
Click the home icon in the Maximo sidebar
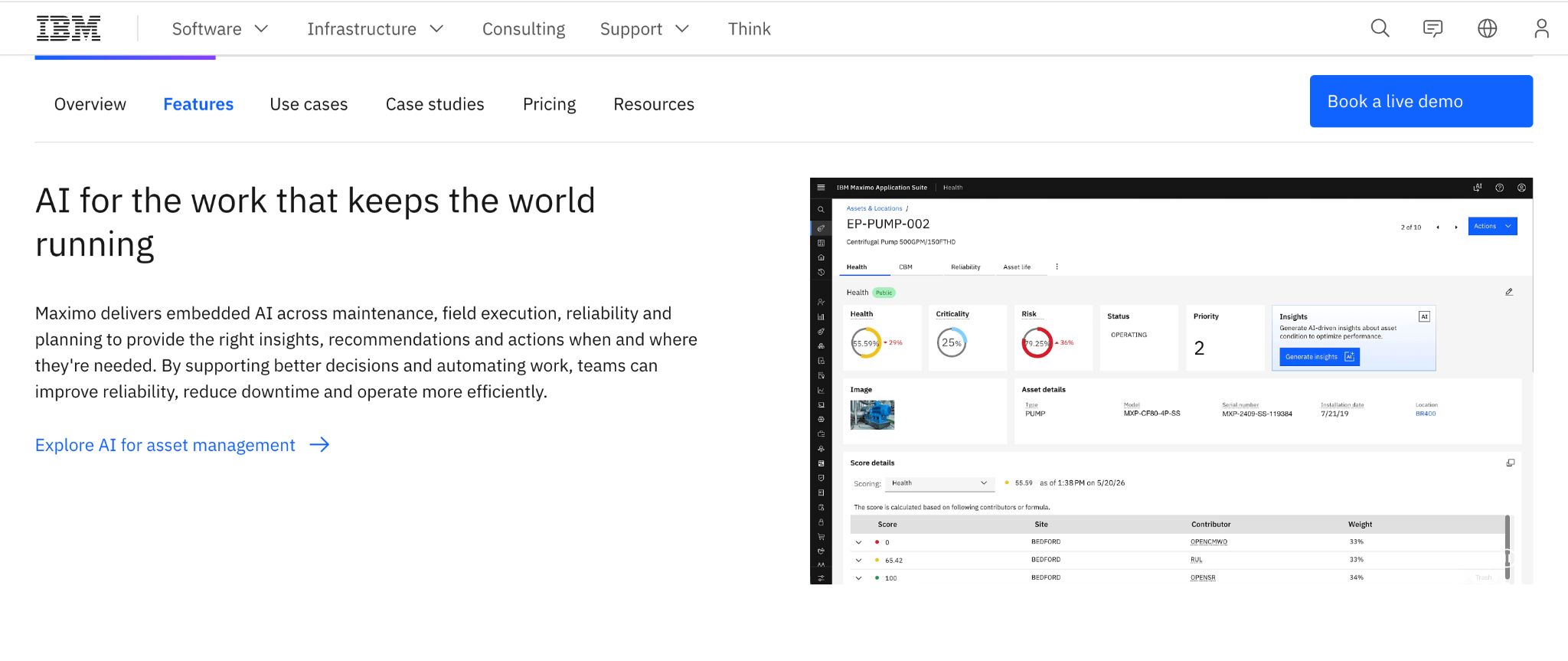point(821,257)
